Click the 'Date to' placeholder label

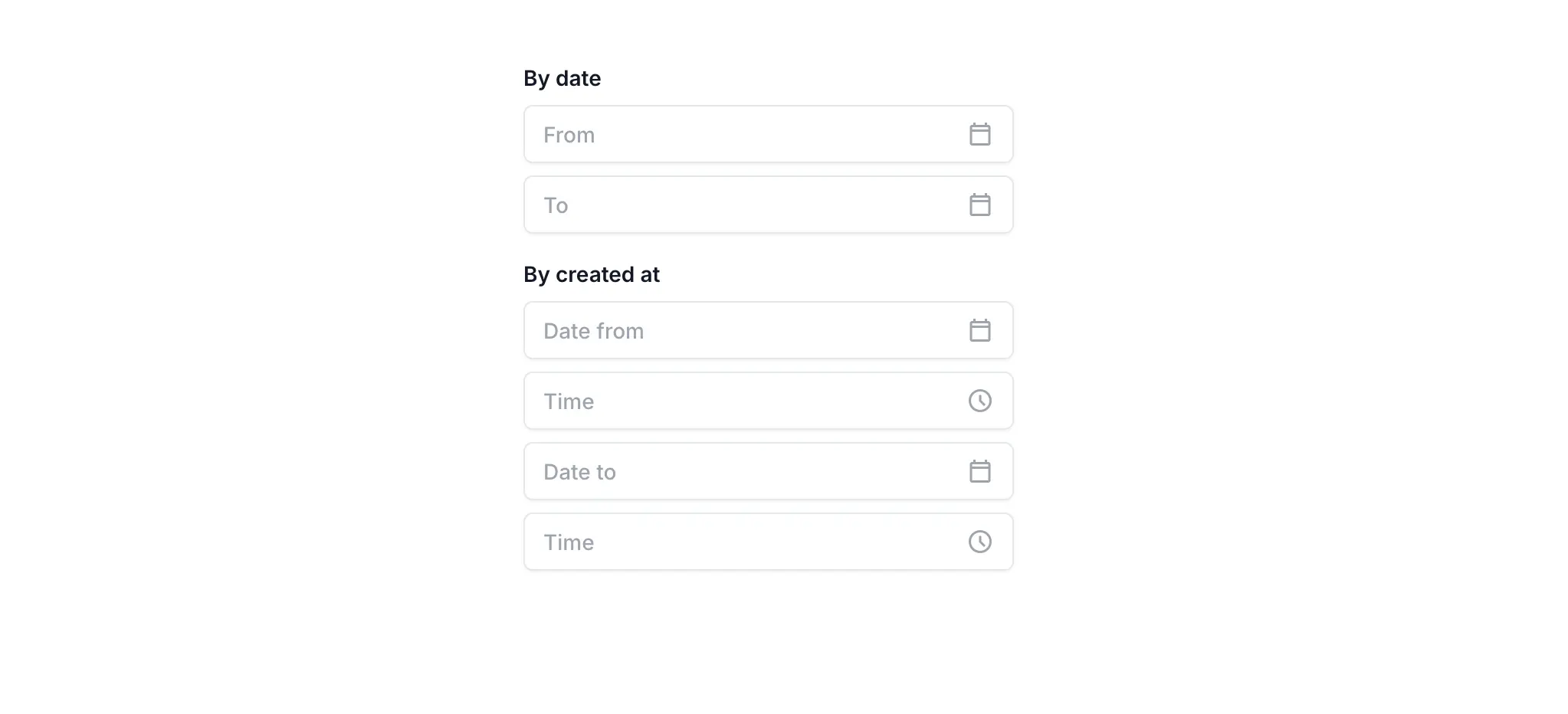(x=579, y=472)
